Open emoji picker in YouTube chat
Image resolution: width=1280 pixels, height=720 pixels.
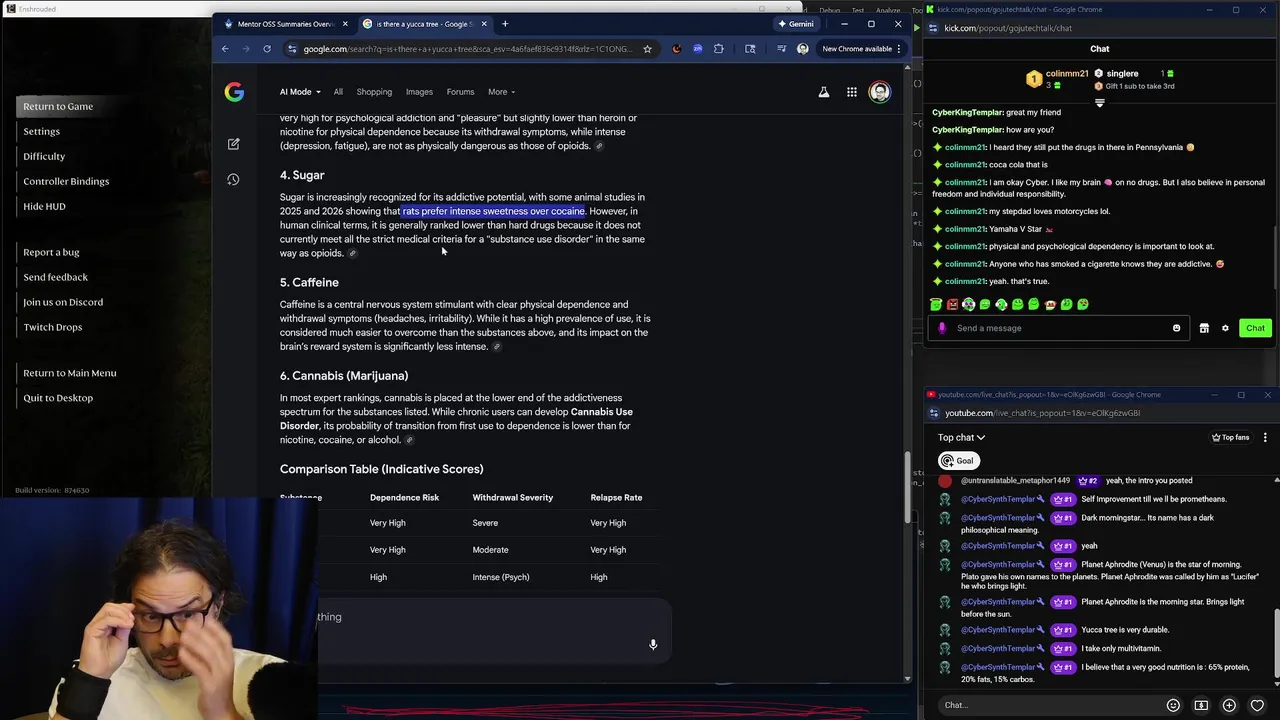pos(1173,705)
